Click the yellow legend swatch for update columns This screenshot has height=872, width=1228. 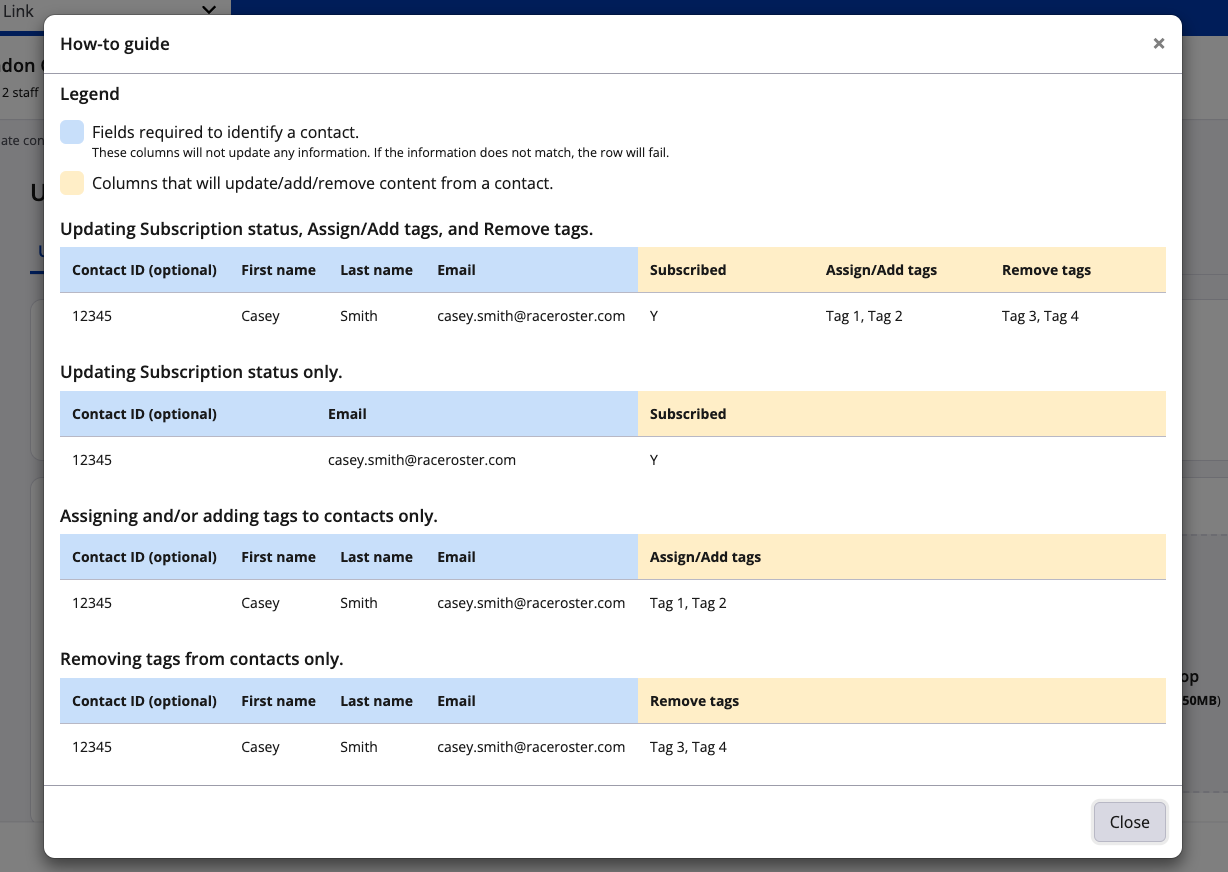72,183
